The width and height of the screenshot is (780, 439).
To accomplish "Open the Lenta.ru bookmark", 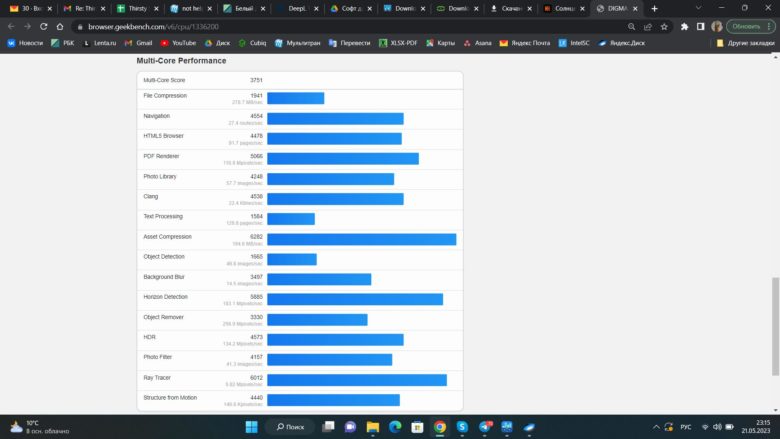I will pyautogui.click(x=99, y=43).
